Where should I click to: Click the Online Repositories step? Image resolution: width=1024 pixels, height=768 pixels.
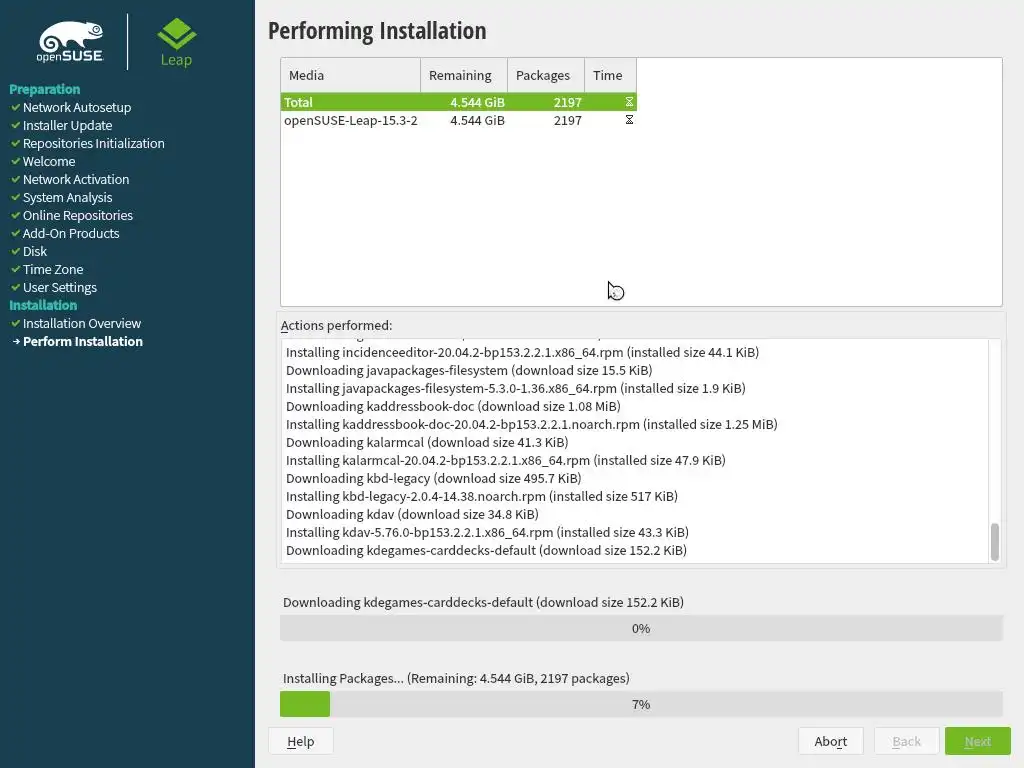78,215
